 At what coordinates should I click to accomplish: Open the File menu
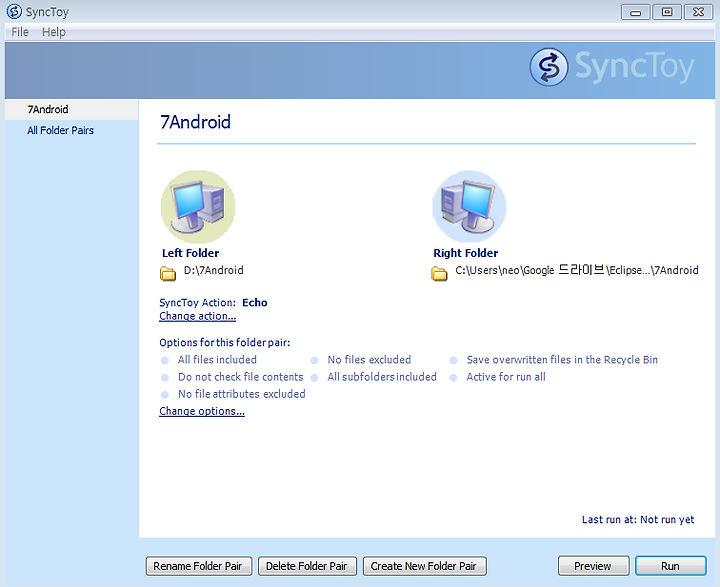coord(20,32)
